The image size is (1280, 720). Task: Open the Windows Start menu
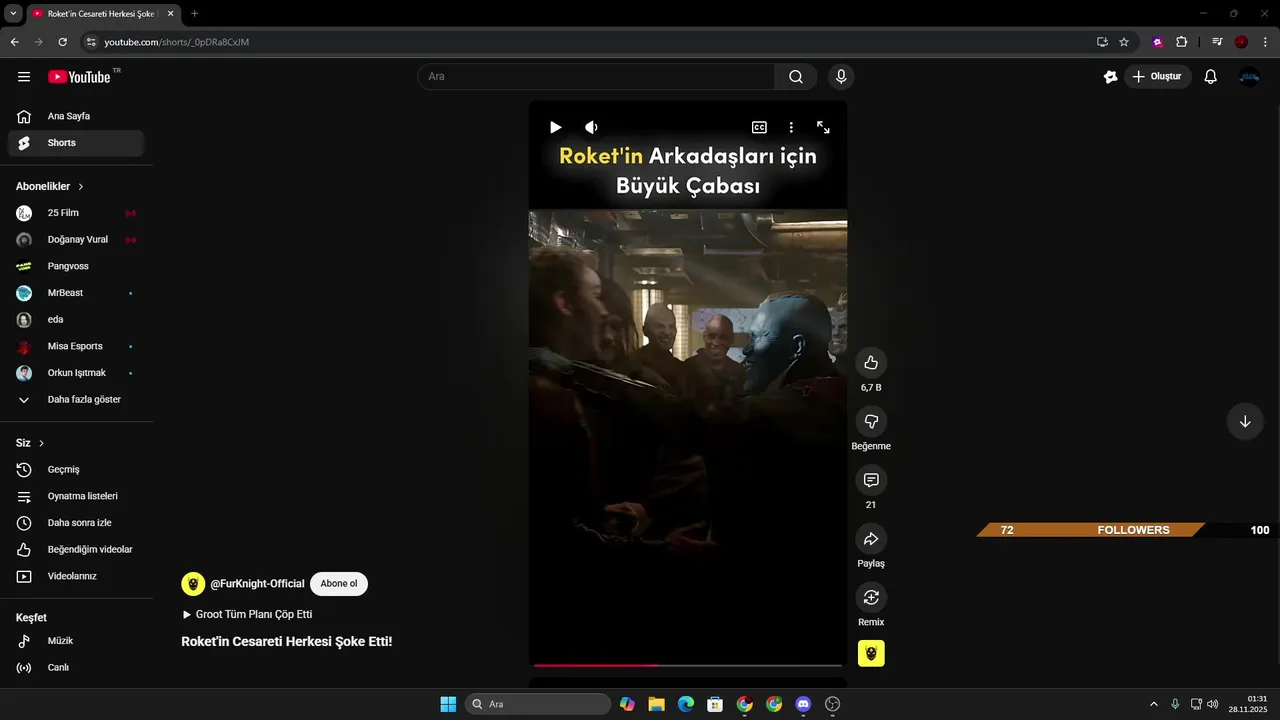[448, 704]
